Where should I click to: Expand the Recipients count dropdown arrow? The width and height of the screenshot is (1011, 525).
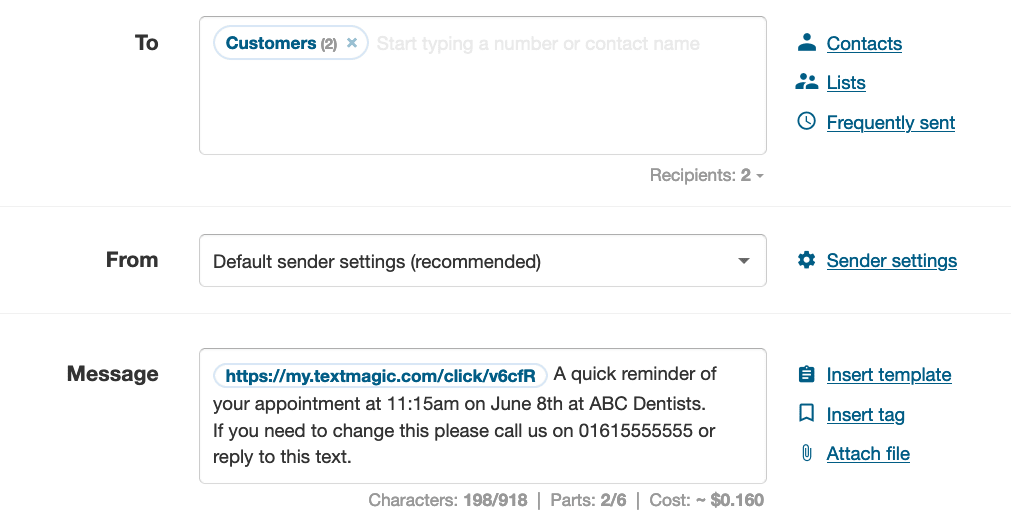click(x=760, y=176)
